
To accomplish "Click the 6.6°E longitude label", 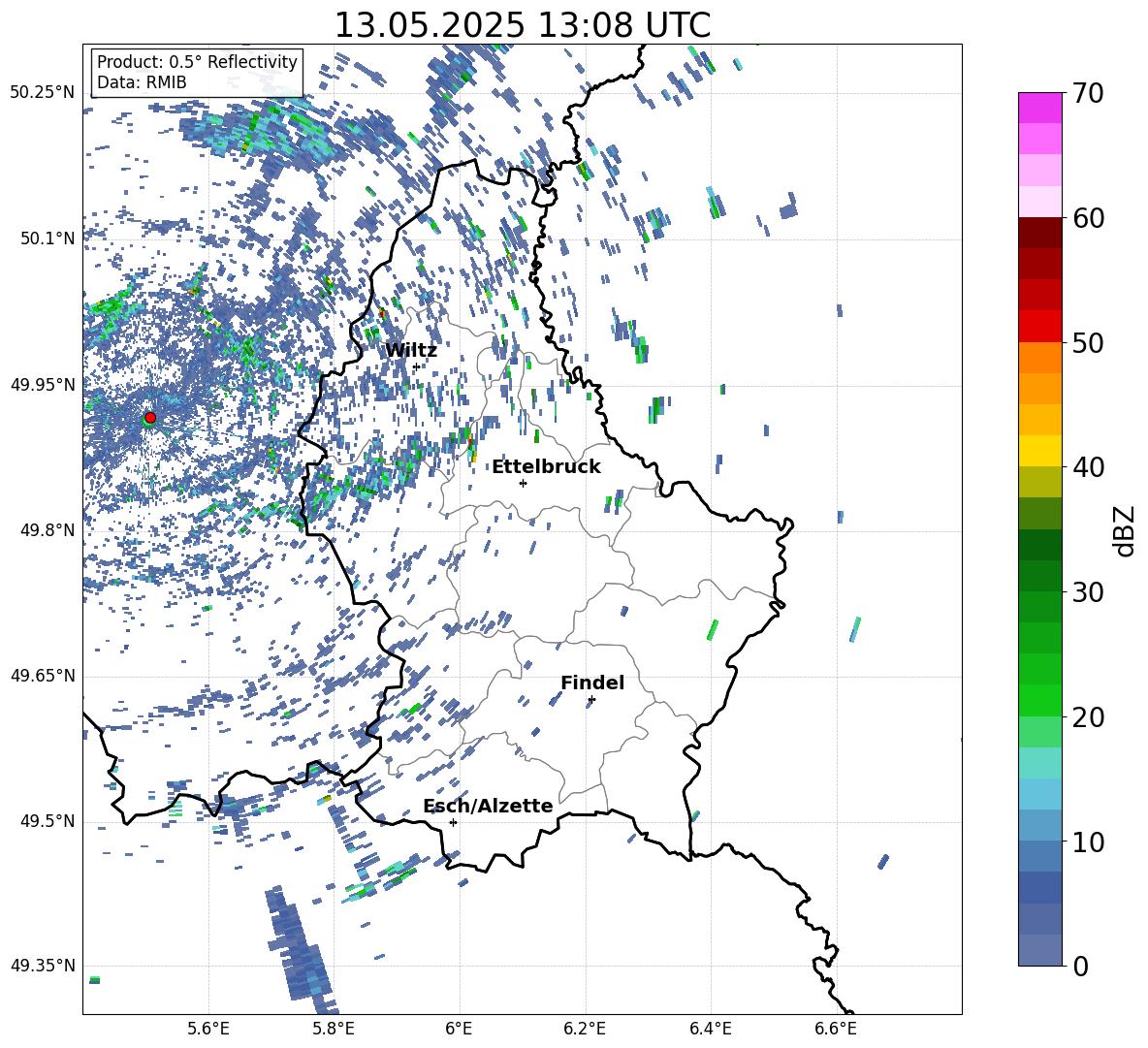I will [x=836, y=1029].
